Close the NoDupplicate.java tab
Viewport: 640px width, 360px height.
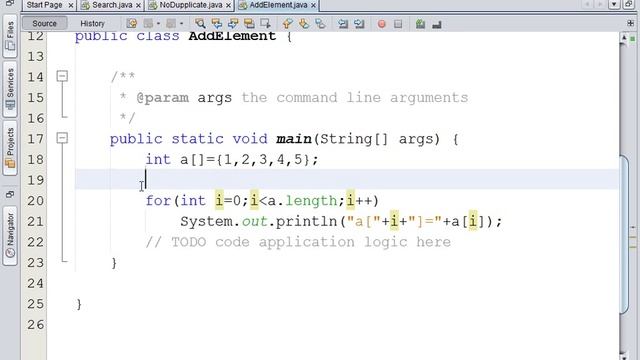pyautogui.click(x=229, y=5)
